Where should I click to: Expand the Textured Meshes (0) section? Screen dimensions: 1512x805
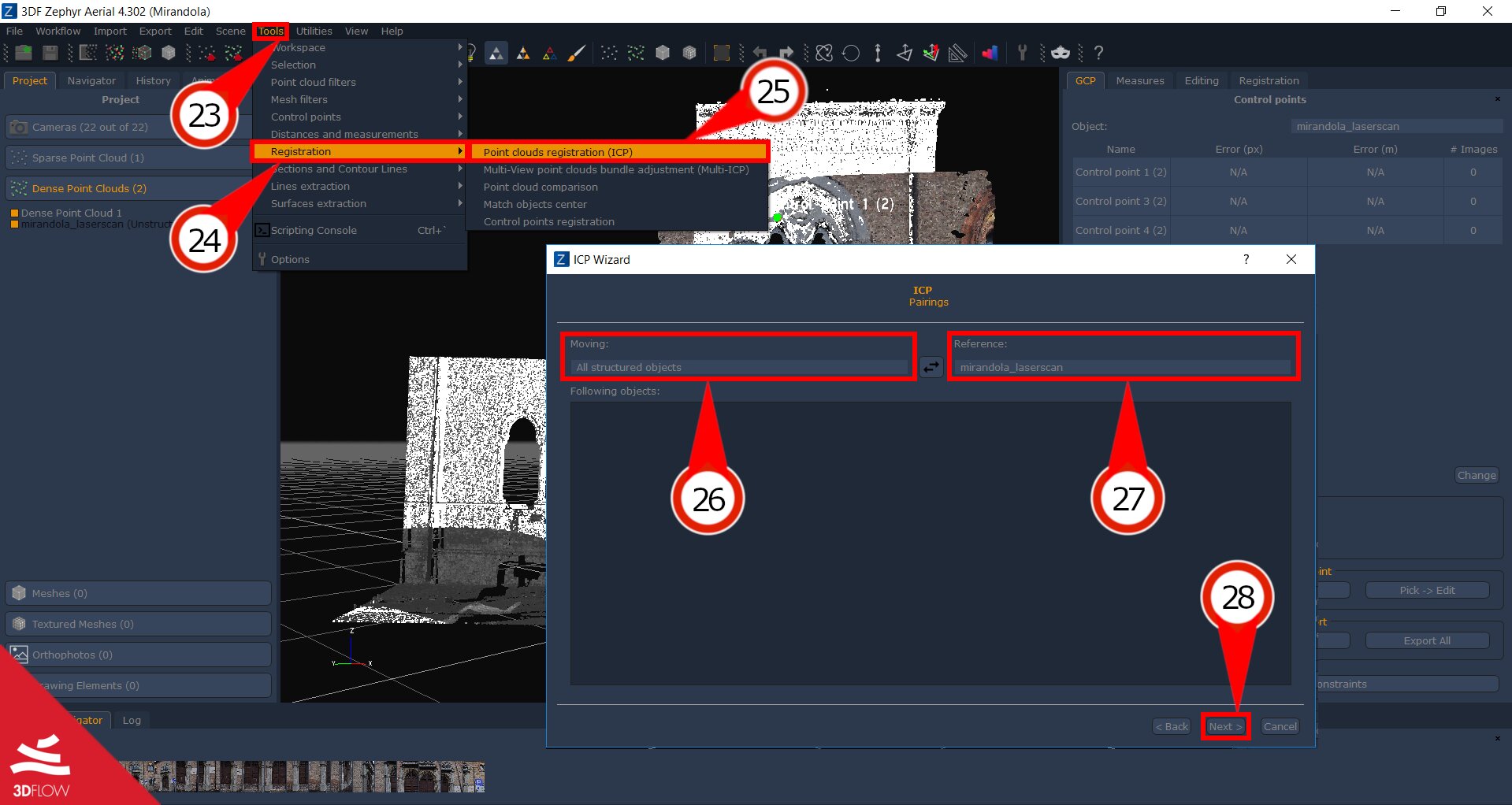pyautogui.click(x=139, y=624)
